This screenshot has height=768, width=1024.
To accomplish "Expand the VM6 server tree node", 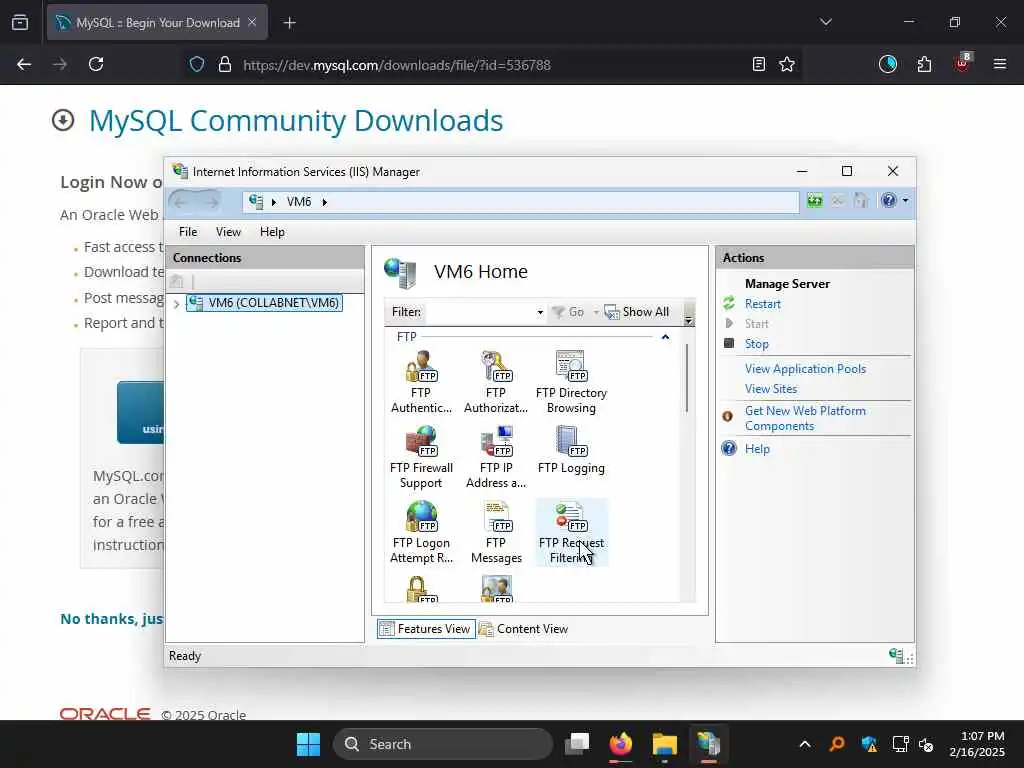I will coord(176,304).
